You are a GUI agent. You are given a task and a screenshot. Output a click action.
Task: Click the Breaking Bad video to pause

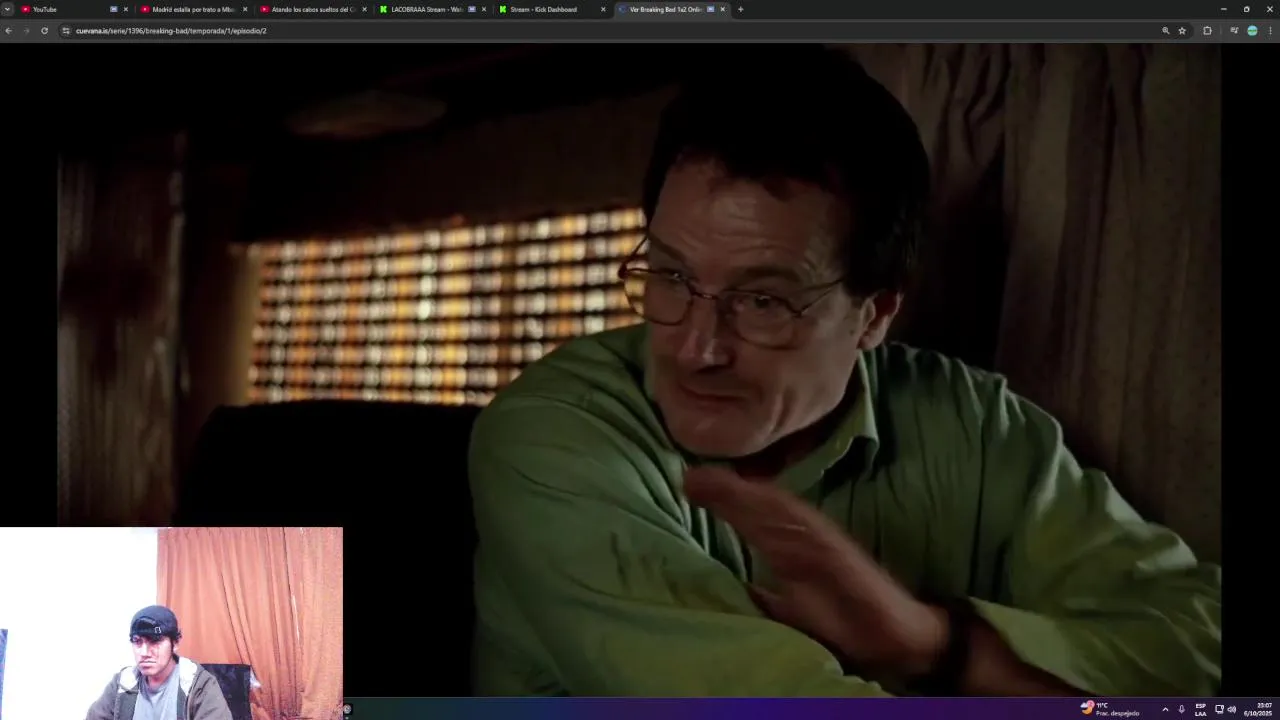click(640, 370)
